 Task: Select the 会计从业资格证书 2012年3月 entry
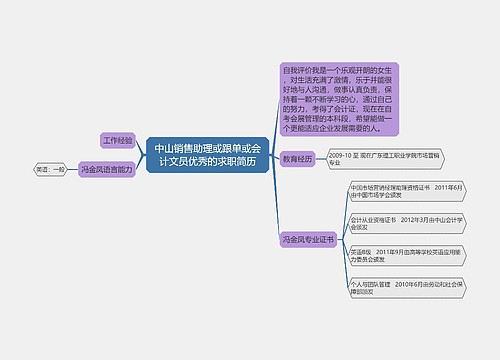[x=407, y=224]
